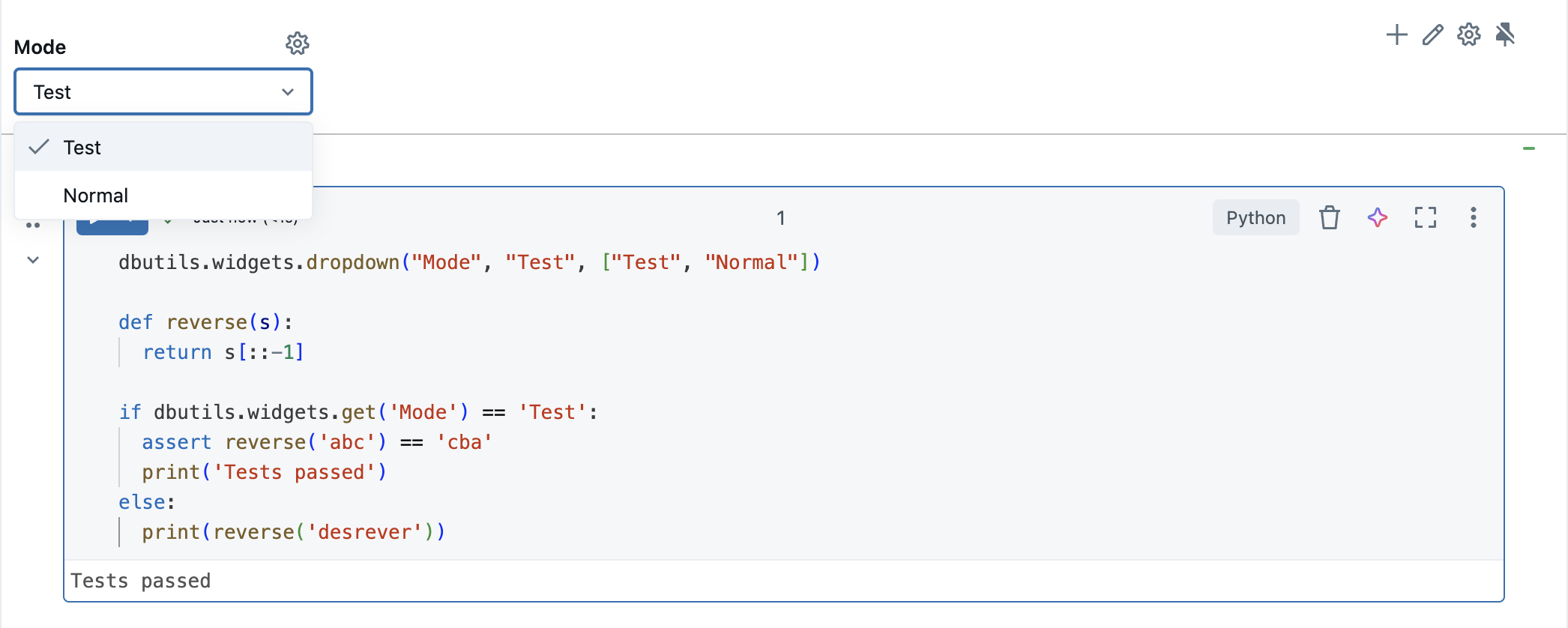Click the add widget plus icon
Screen dimensions: 1568x628
pyautogui.click(x=1396, y=34)
